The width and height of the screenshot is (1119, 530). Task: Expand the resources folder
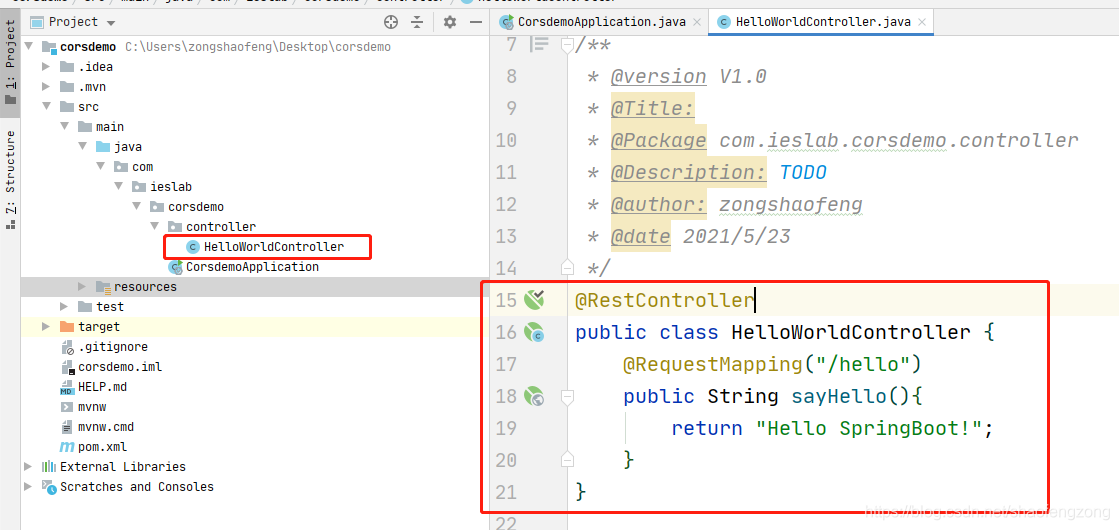pyautogui.click(x=82, y=287)
